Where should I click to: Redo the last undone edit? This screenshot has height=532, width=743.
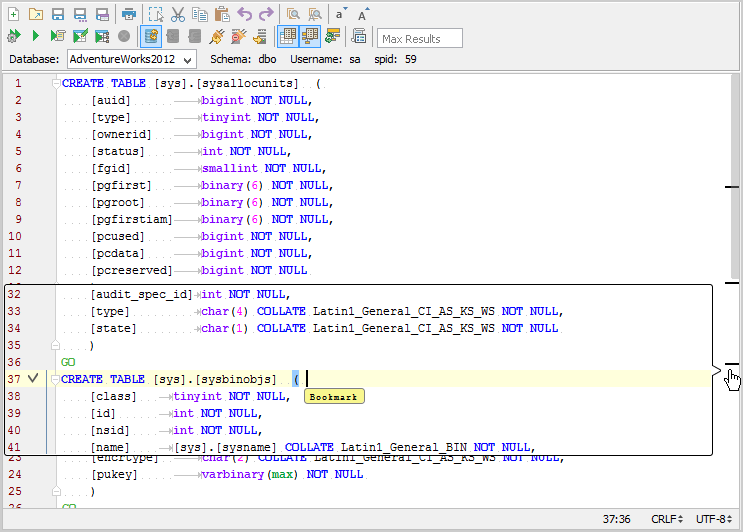(266, 14)
